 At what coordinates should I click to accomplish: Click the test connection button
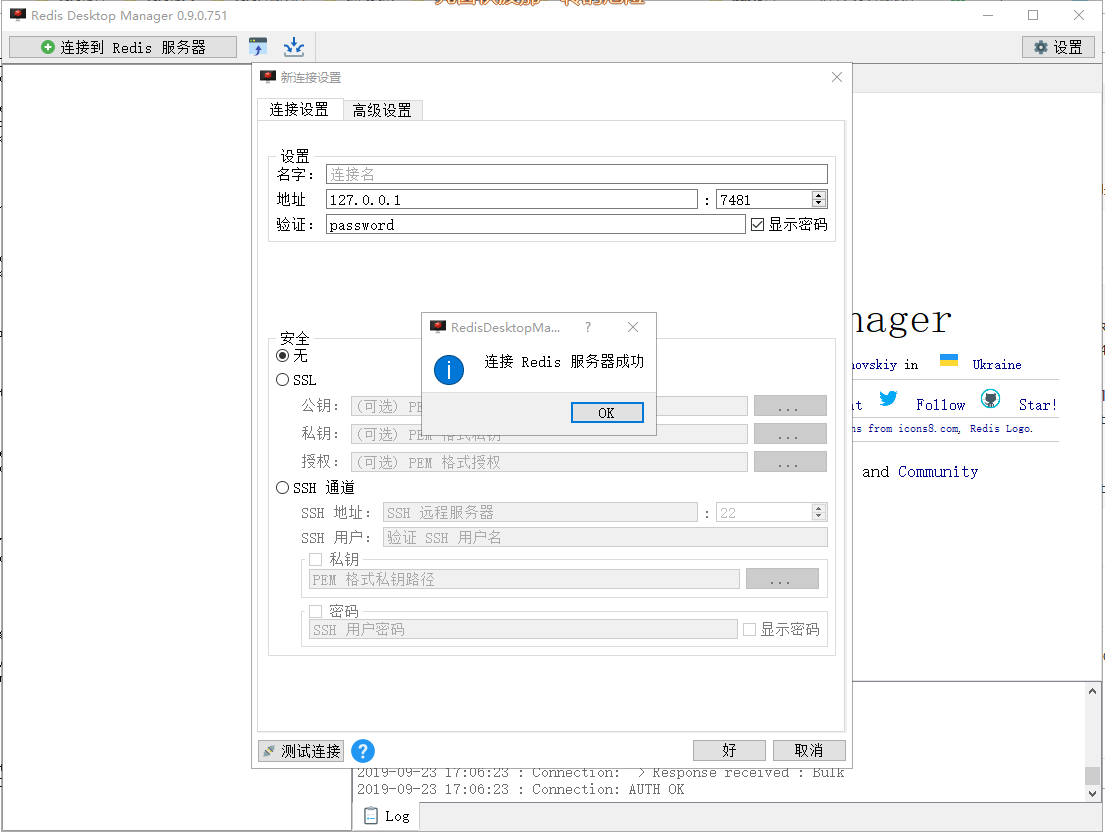(x=302, y=751)
